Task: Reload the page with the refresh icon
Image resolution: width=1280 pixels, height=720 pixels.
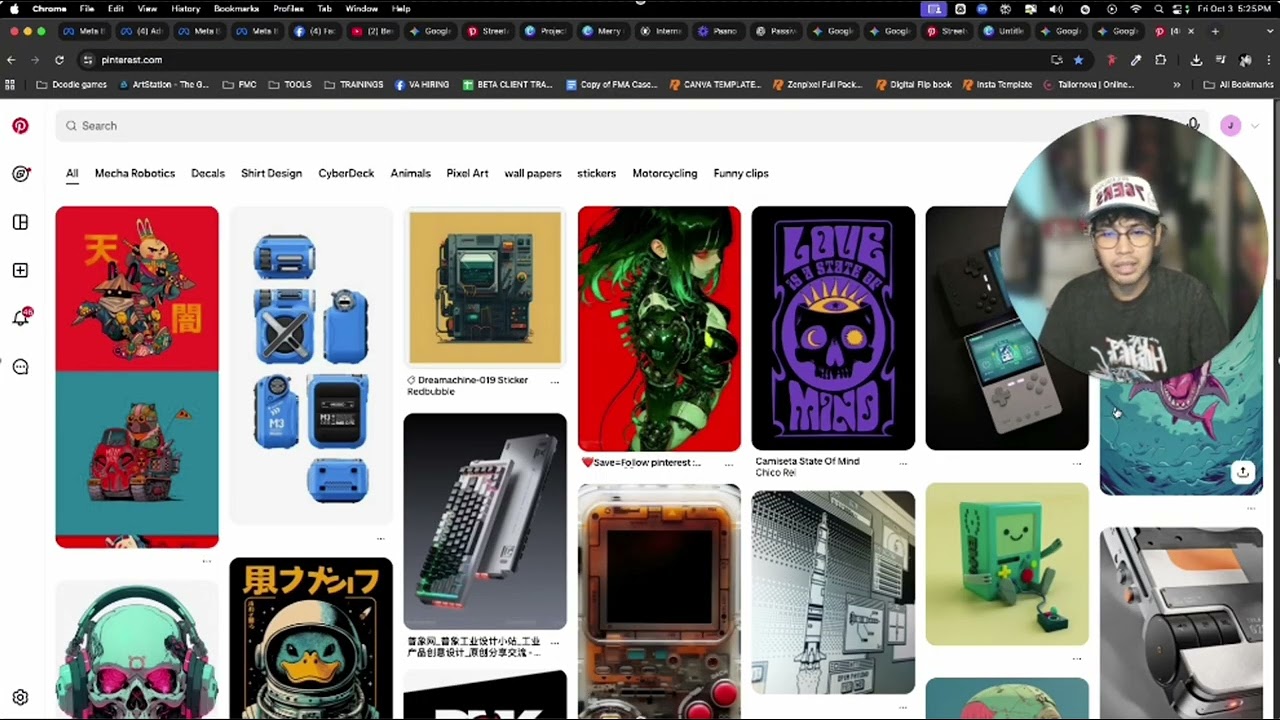Action: [x=59, y=60]
